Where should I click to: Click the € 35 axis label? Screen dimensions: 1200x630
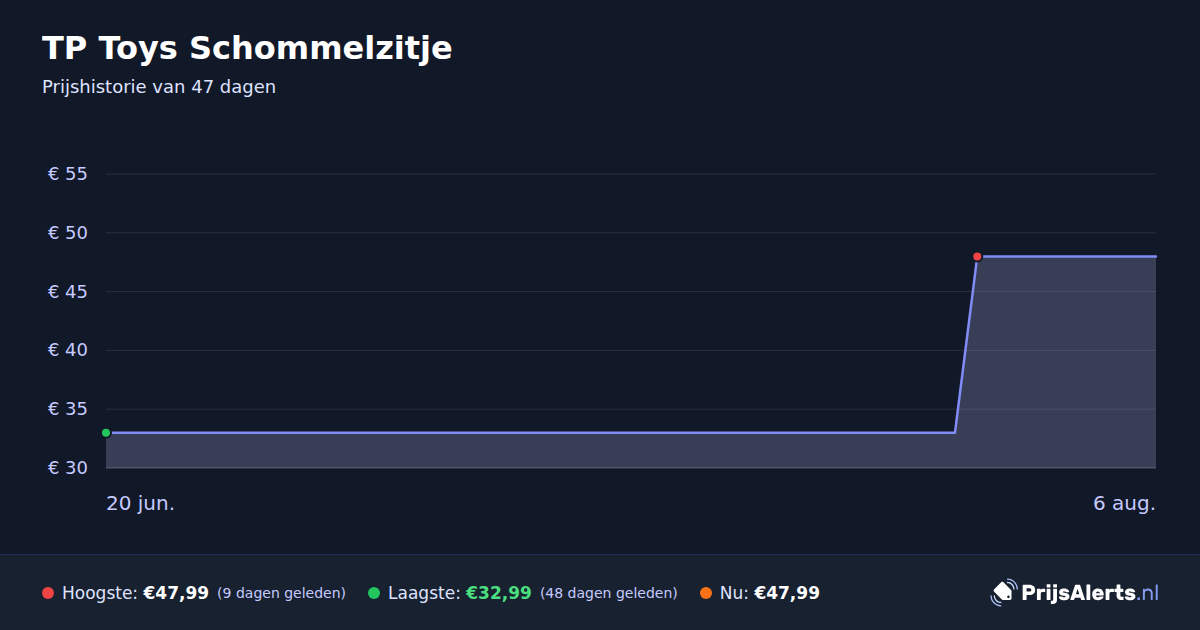pyautogui.click(x=68, y=409)
